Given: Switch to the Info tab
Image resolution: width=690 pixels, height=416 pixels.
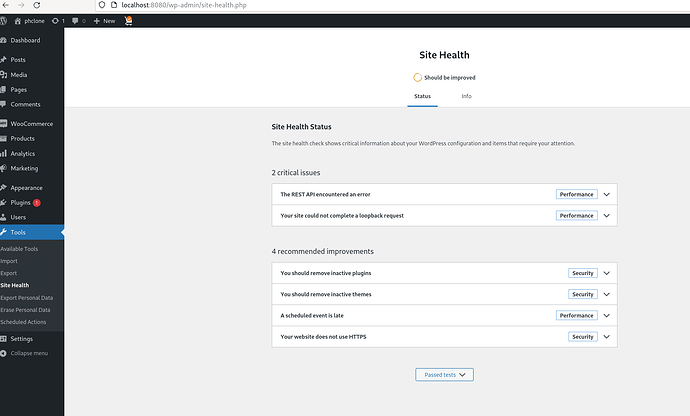Looking at the screenshot, I should pyautogui.click(x=466, y=96).
